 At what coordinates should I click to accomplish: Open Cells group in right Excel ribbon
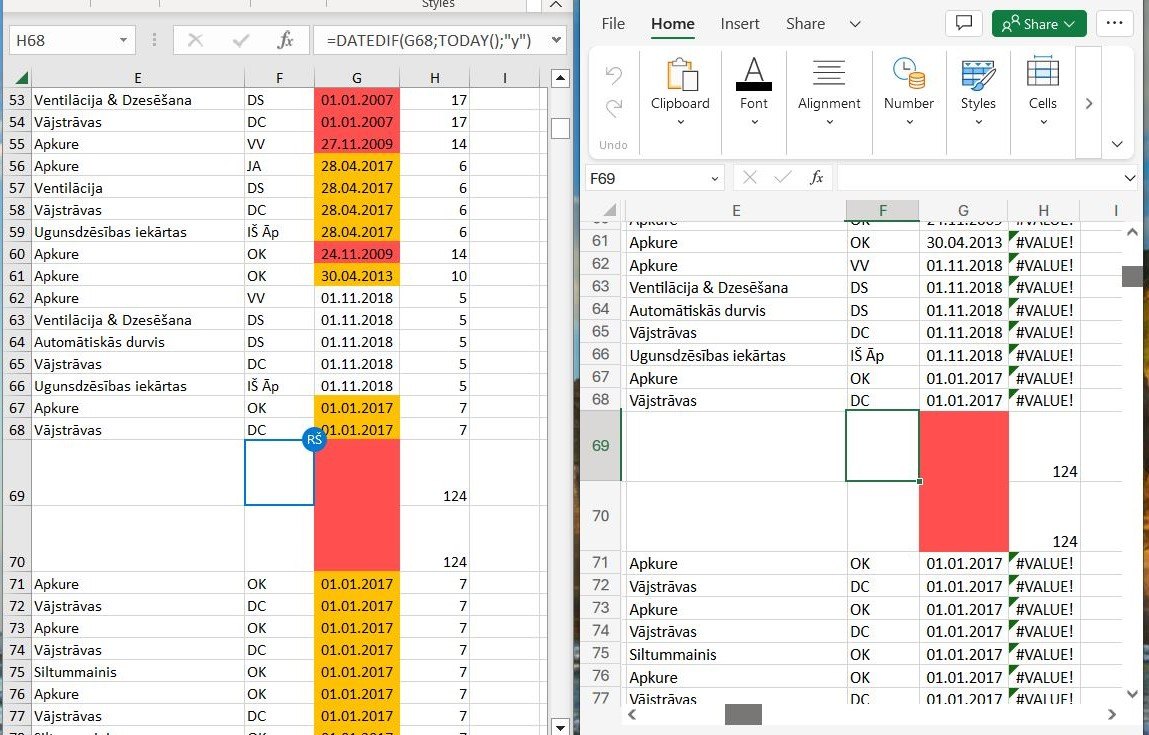(1042, 92)
